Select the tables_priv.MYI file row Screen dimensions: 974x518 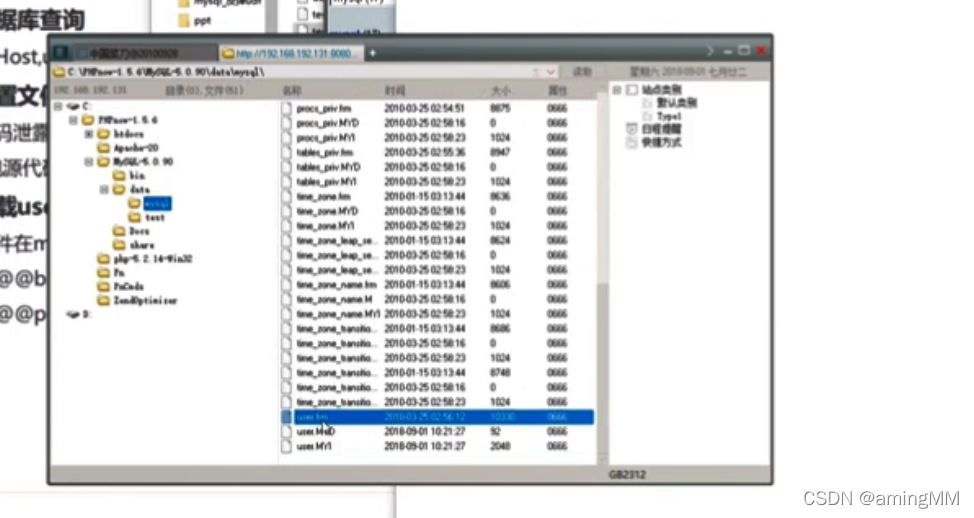coord(437,181)
